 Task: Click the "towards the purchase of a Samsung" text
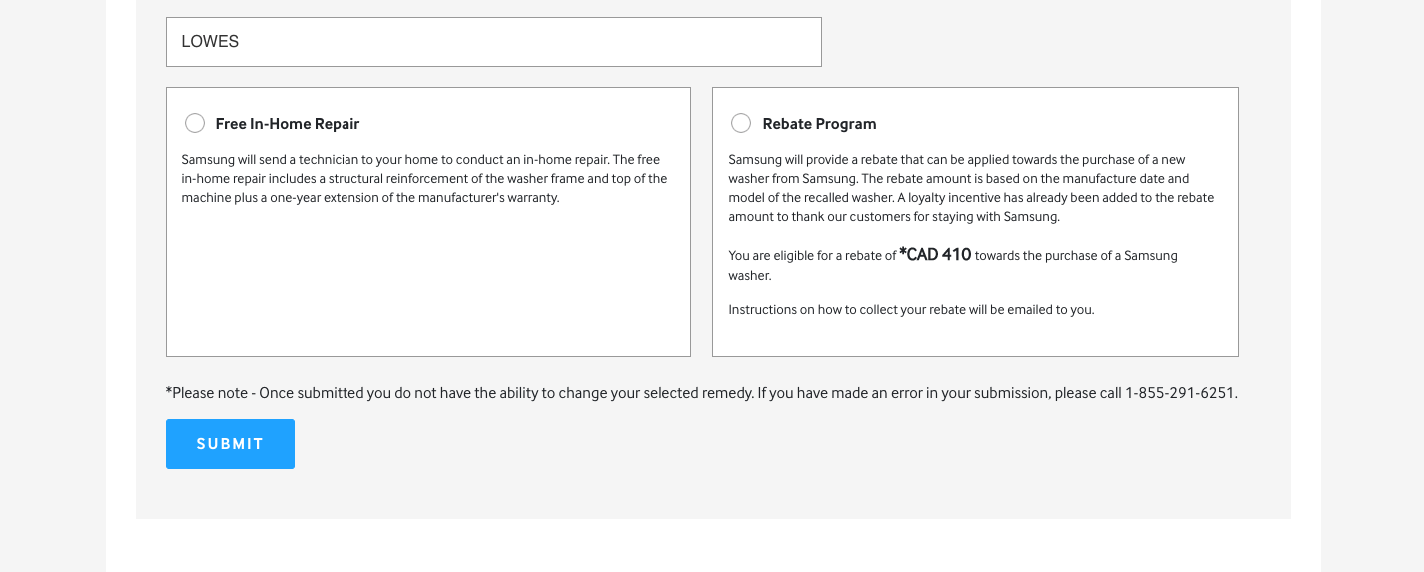click(x=1075, y=256)
